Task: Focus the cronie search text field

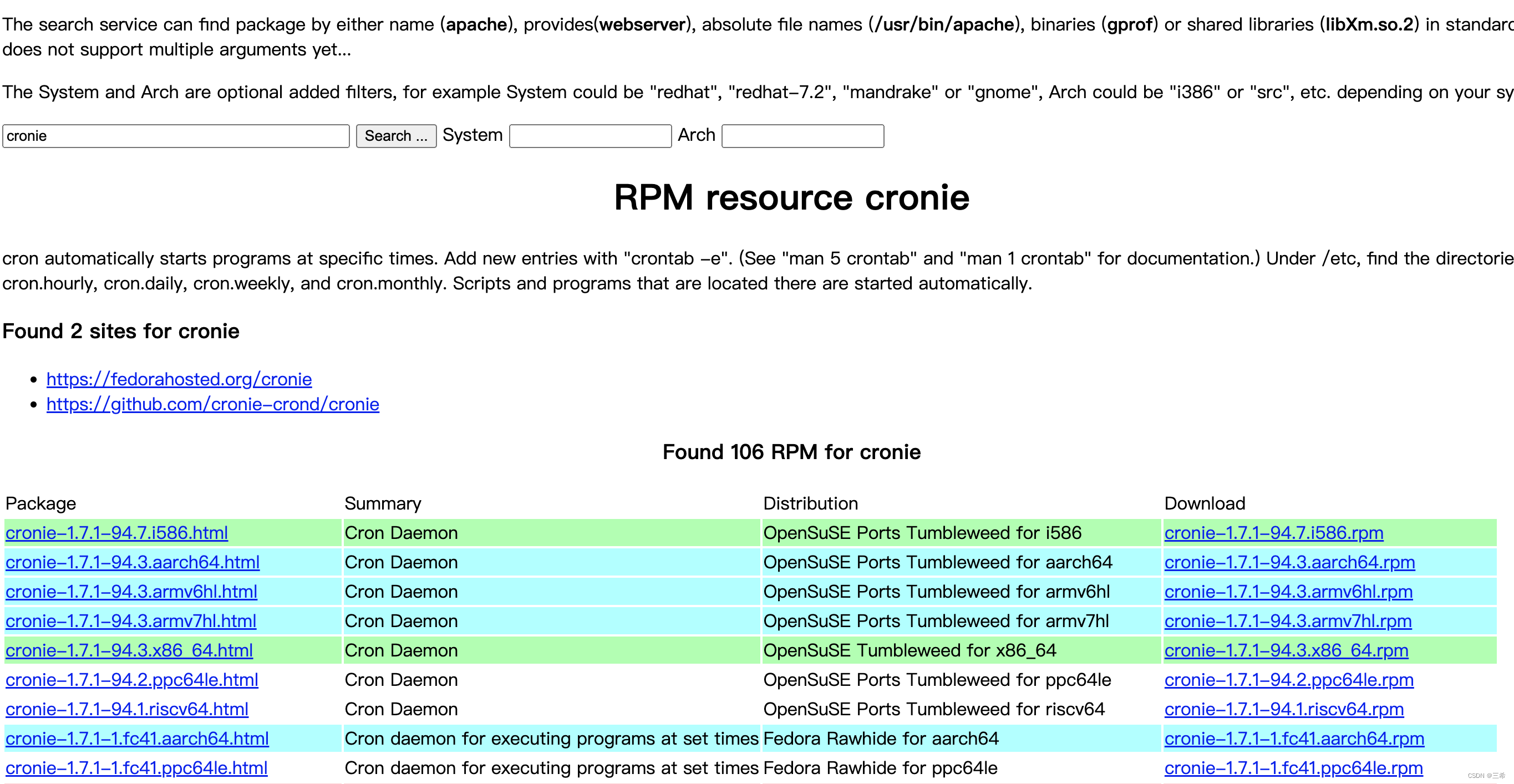Action: pyautogui.click(x=176, y=136)
